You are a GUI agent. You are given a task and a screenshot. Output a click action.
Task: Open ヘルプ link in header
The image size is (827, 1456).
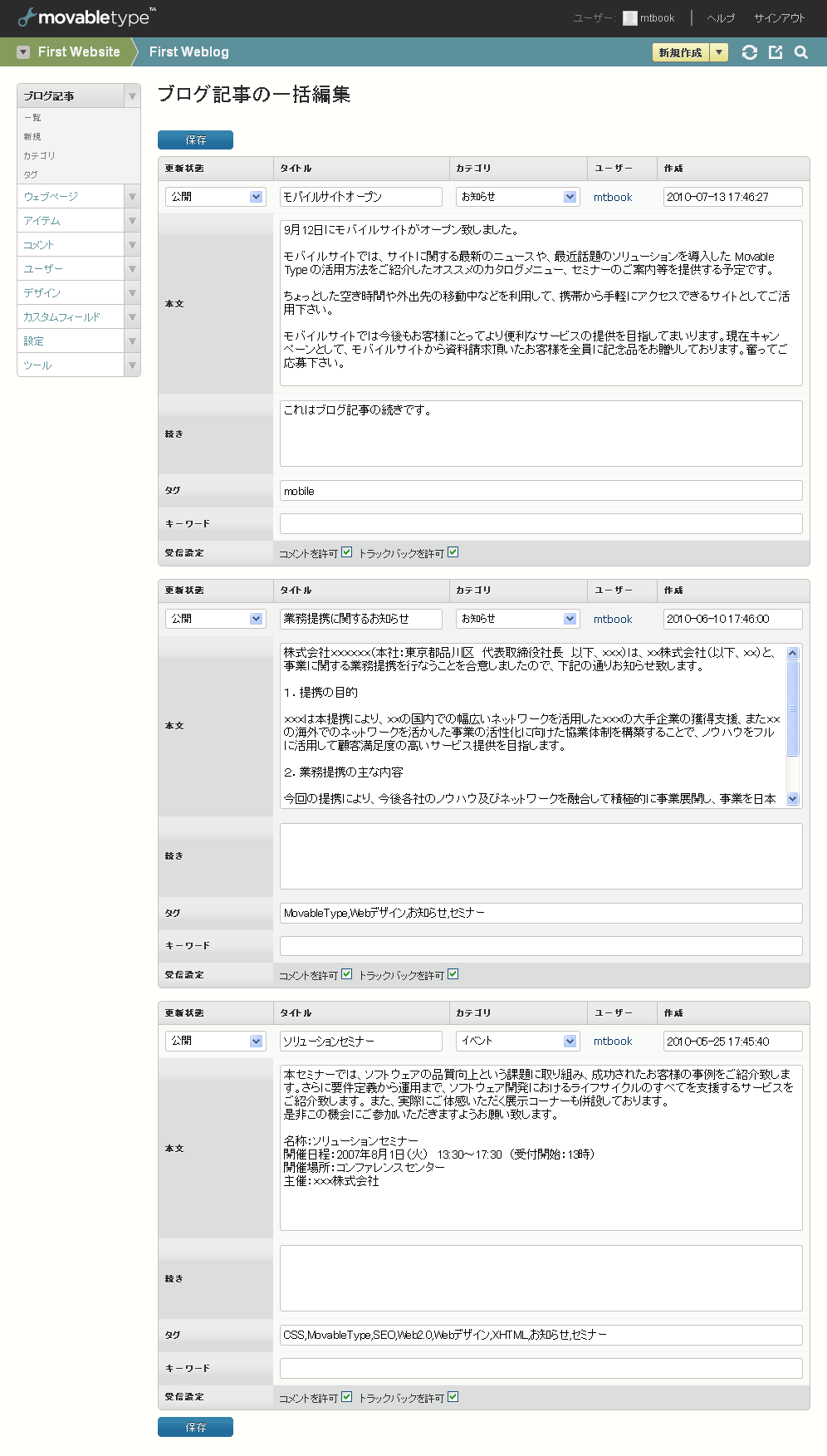[x=721, y=18]
